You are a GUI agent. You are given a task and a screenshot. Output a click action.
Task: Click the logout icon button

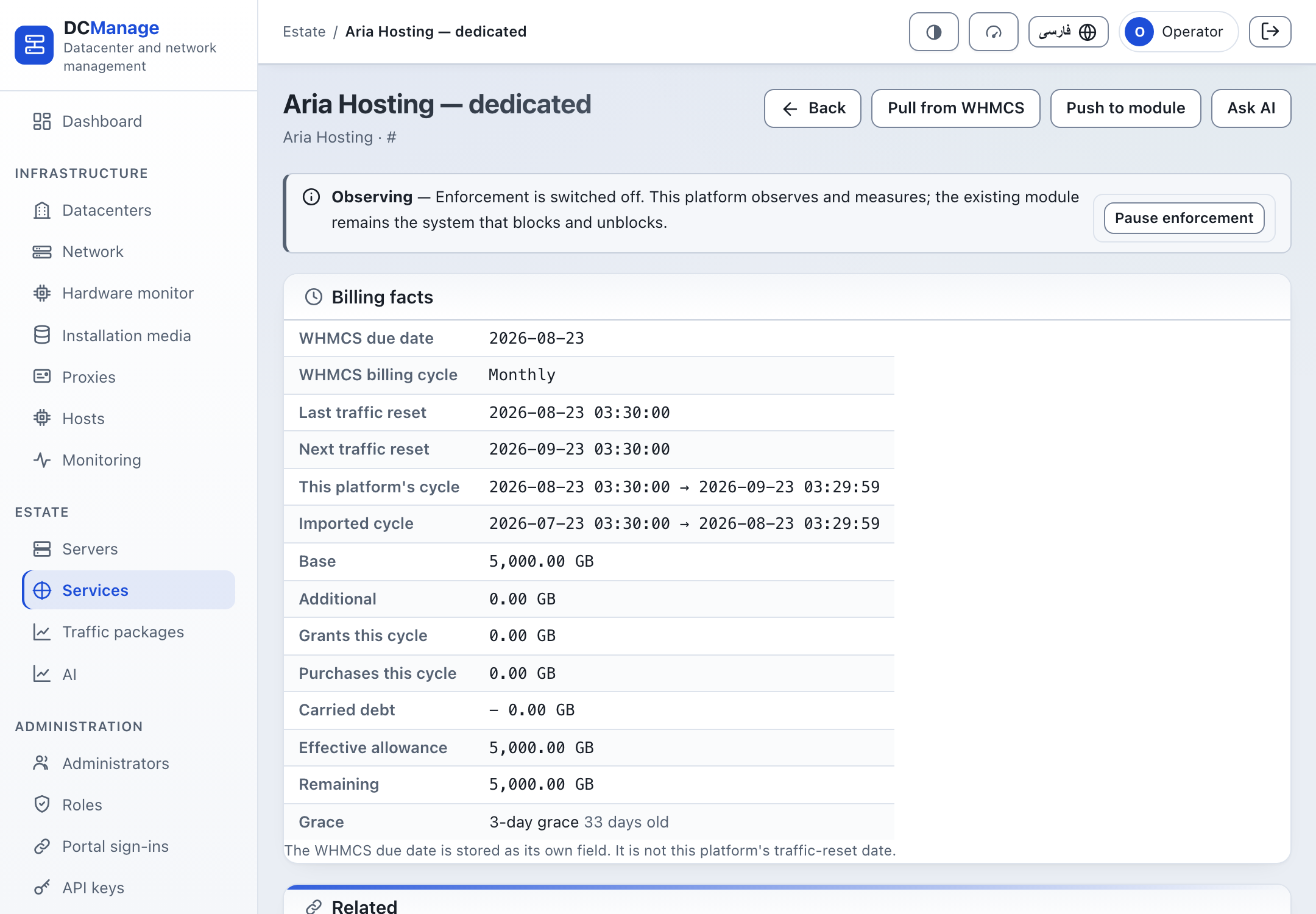1270,32
